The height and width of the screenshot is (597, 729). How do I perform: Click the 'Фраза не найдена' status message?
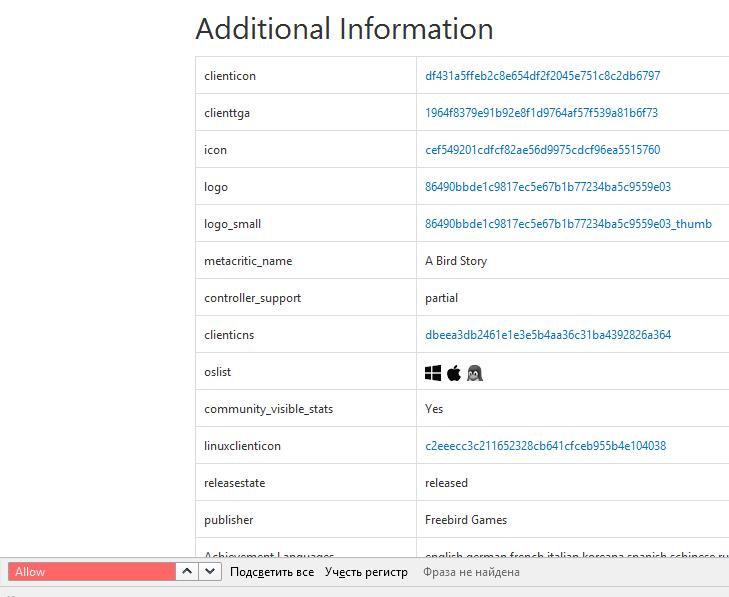coord(471,572)
